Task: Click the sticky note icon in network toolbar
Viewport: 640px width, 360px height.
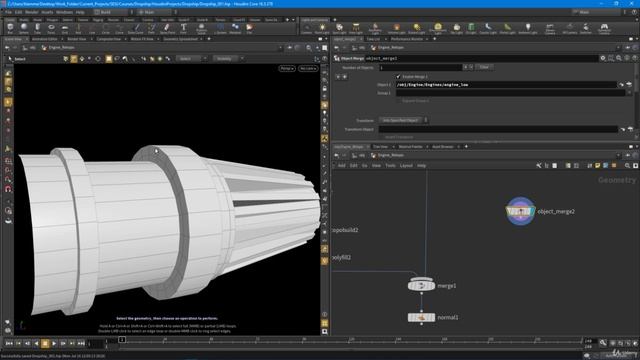Action: click(598, 166)
